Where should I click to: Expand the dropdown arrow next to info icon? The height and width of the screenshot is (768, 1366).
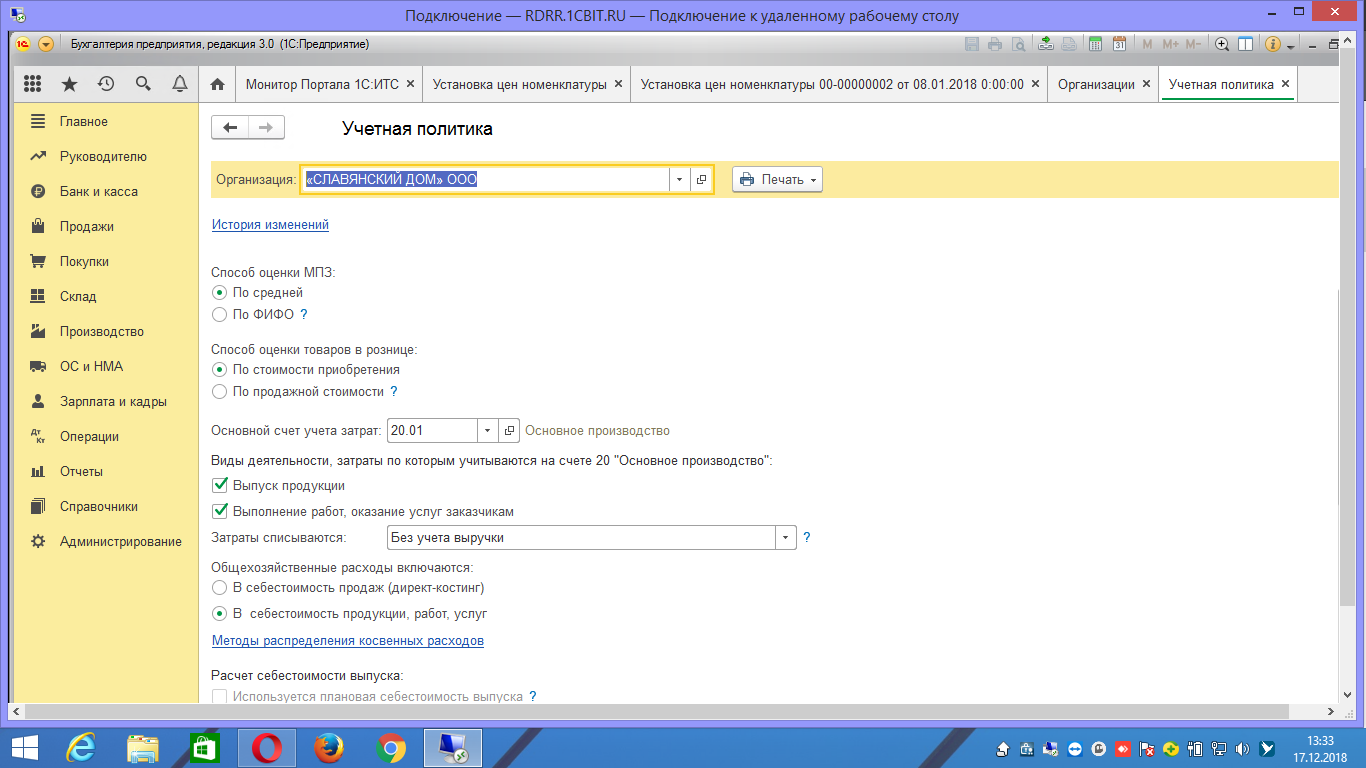coord(1291,45)
